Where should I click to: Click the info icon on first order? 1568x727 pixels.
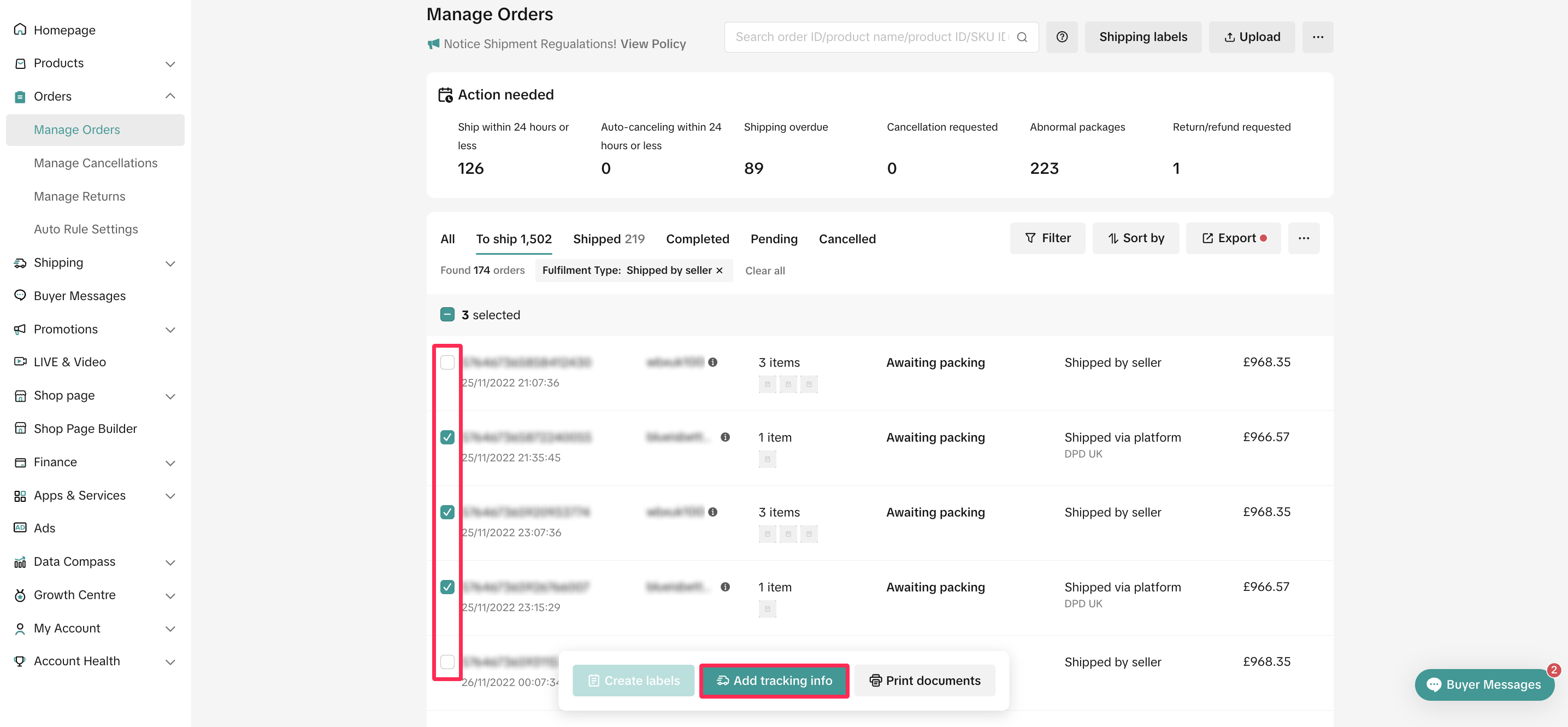pos(713,362)
